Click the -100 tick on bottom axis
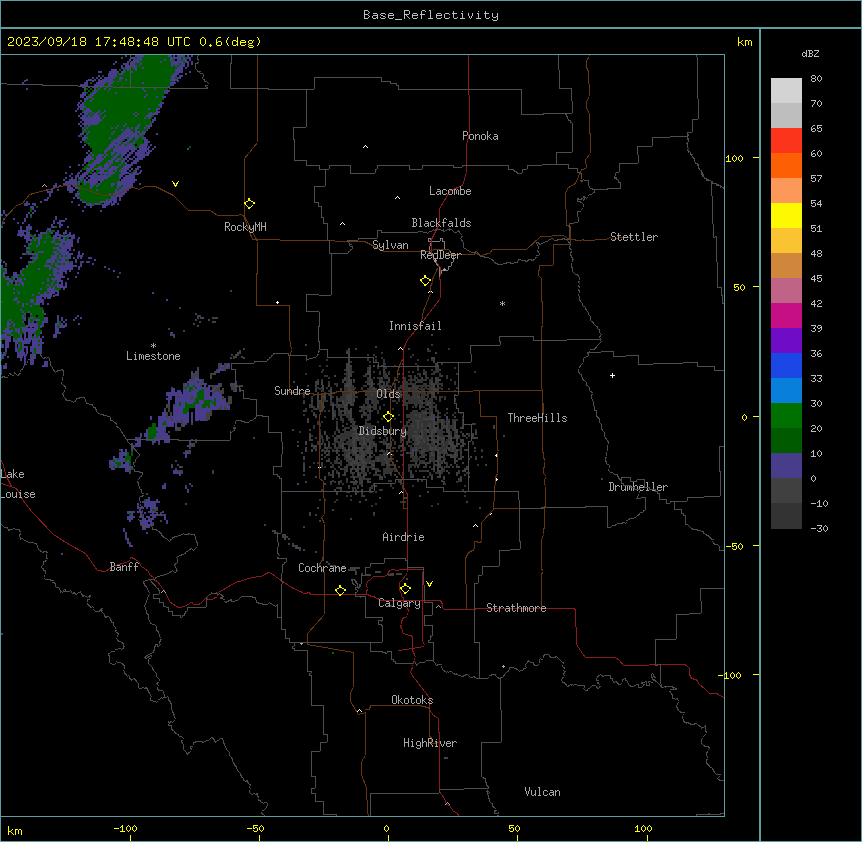This screenshot has height=842, width=862. (125, 828)
